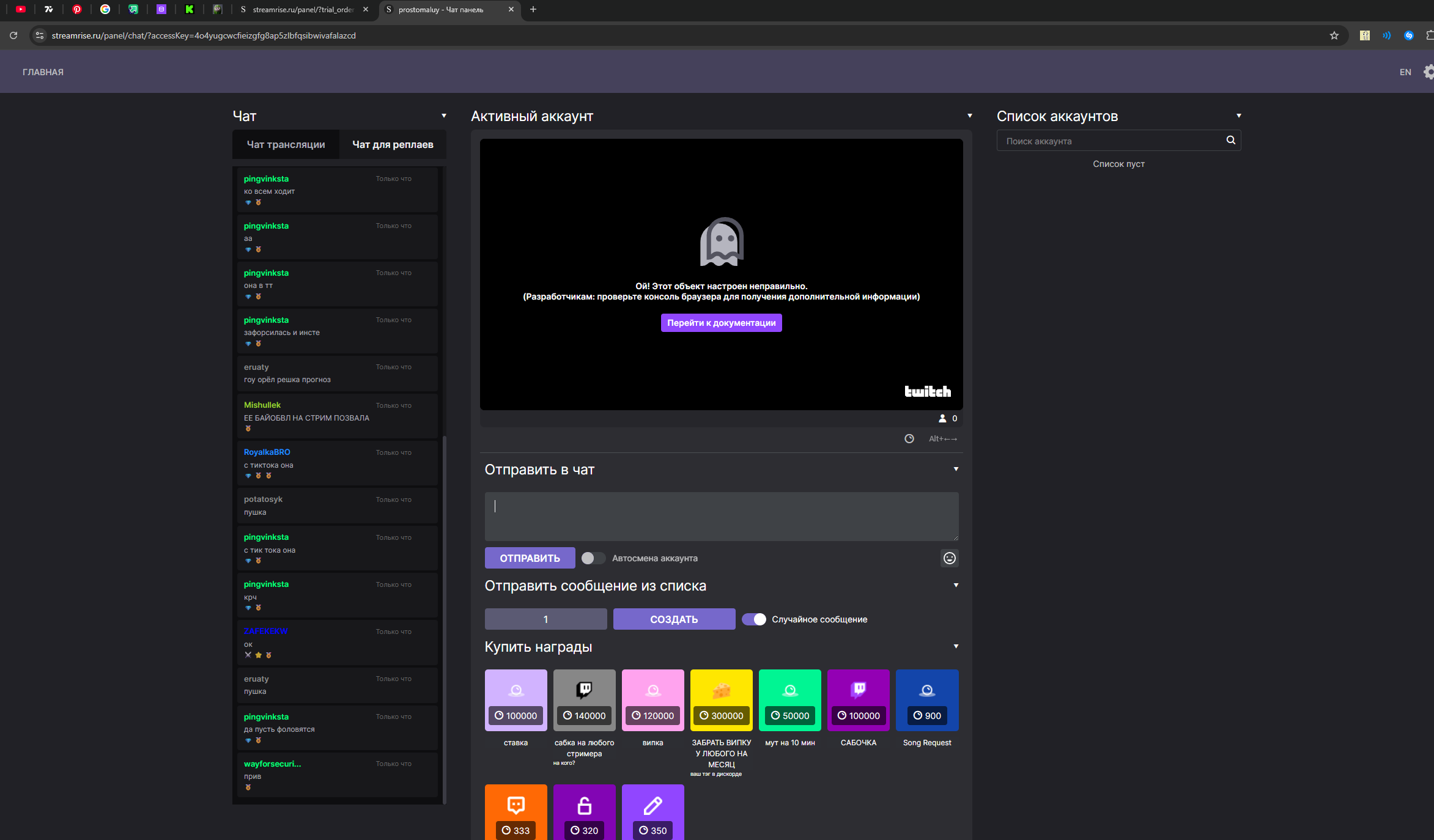Screen dimensions: 1434x840
Task: Collapse Купить награды section
Action: 956,646
